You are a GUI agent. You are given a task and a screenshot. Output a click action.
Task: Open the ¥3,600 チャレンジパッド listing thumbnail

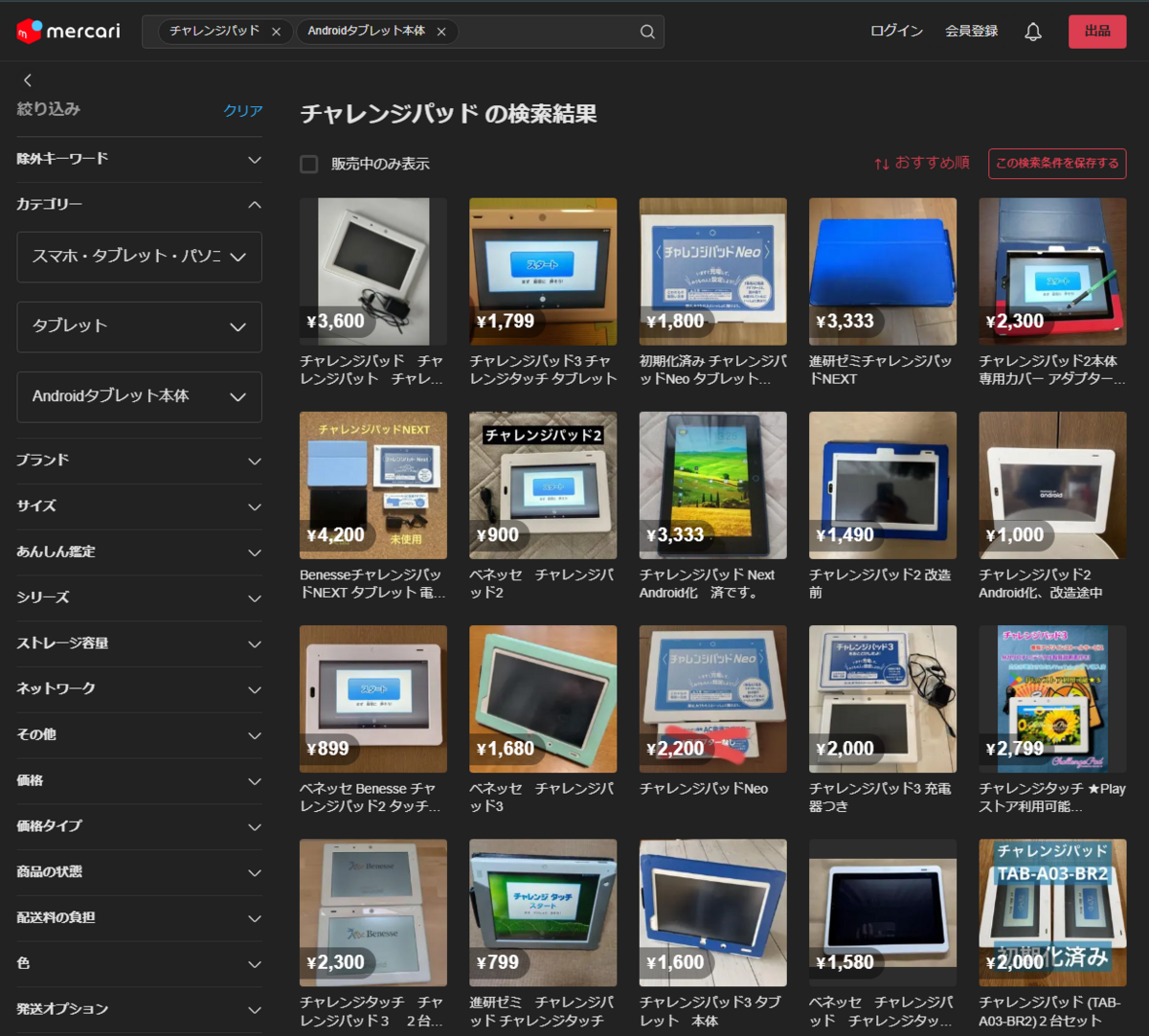click(x=373, y=272)
